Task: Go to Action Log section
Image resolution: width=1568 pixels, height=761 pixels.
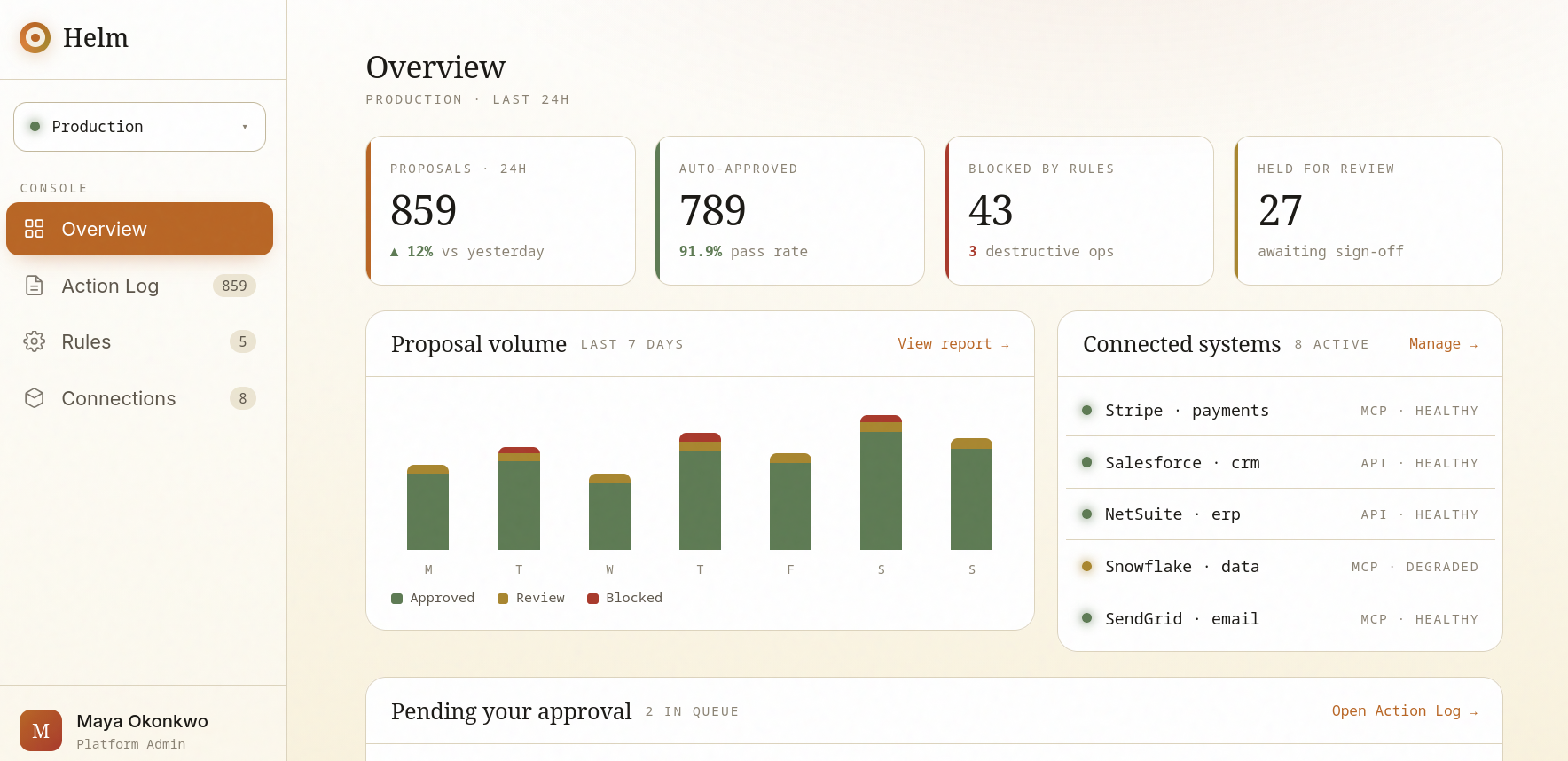Action: 139,286
